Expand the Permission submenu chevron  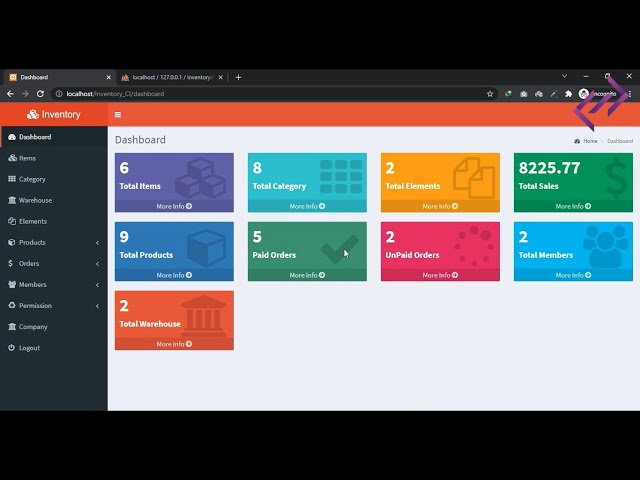(x=97, y=306)
